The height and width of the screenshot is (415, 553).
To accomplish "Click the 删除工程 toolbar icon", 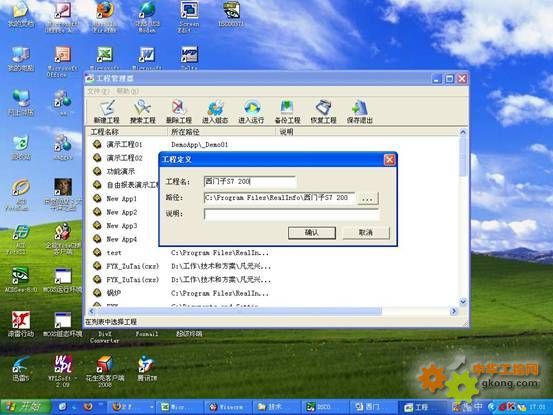I will pyautogui.click(x=179, y=112).
